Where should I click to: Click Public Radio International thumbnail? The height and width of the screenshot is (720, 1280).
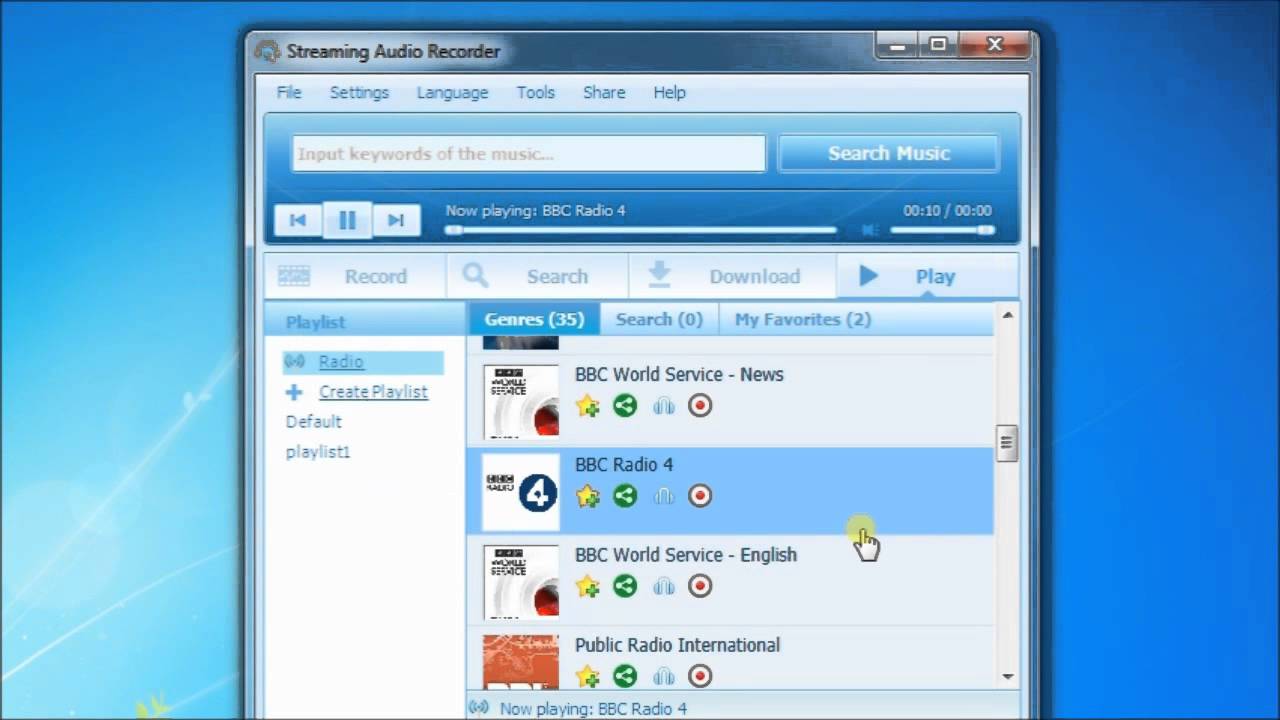(521, 661)
